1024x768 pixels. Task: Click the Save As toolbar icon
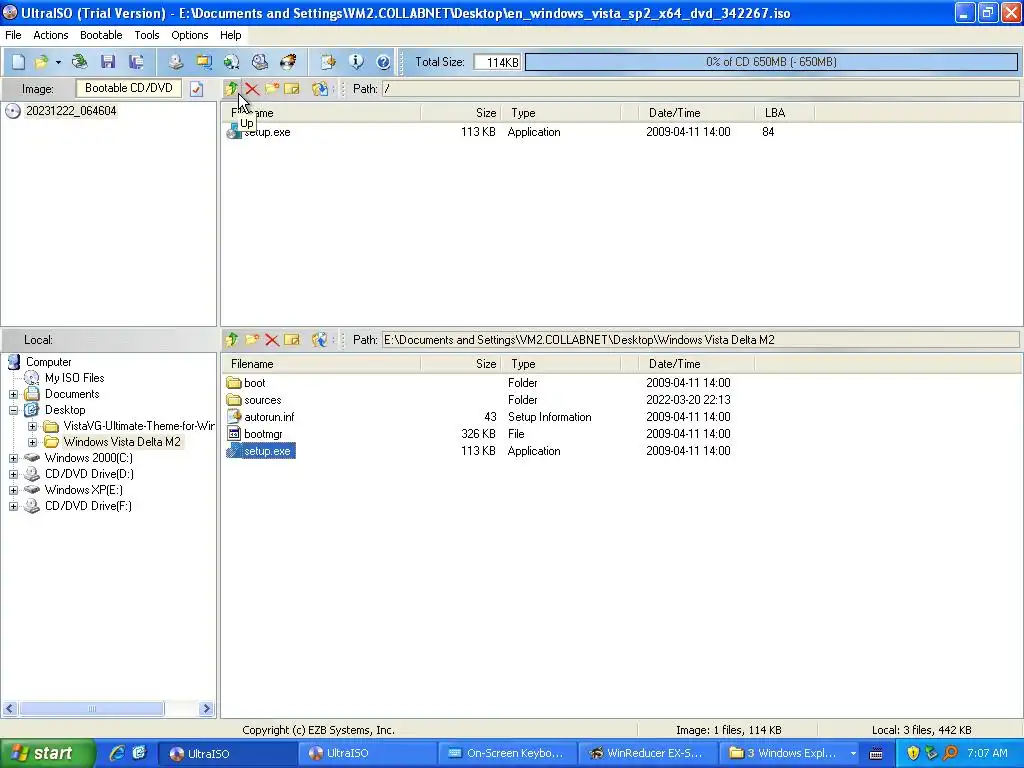pos(136,62)
